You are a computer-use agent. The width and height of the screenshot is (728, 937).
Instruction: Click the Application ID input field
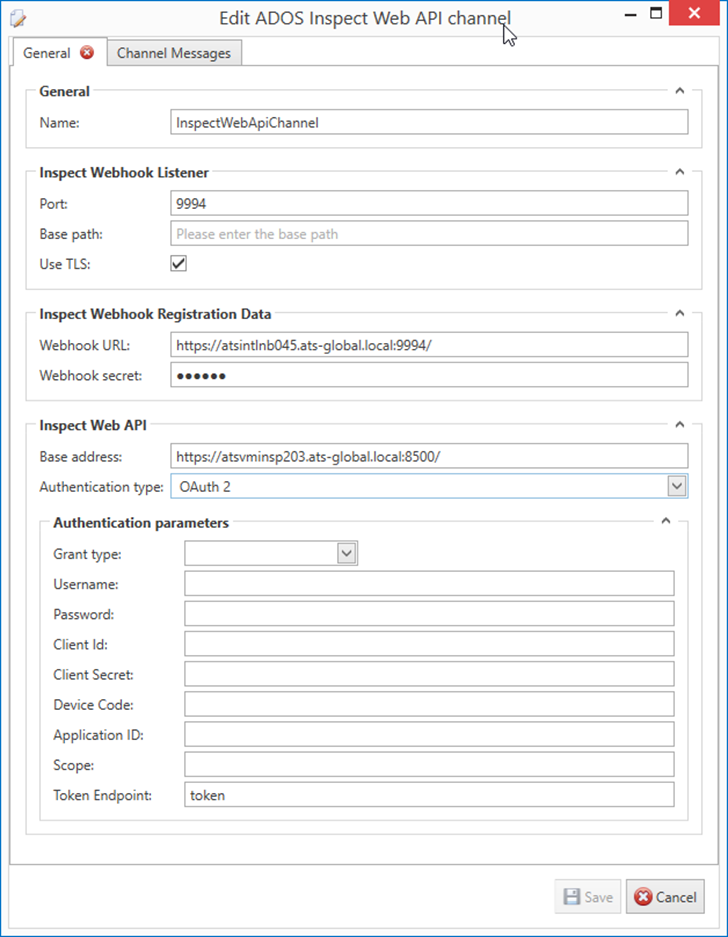click(x=429, y=734)
